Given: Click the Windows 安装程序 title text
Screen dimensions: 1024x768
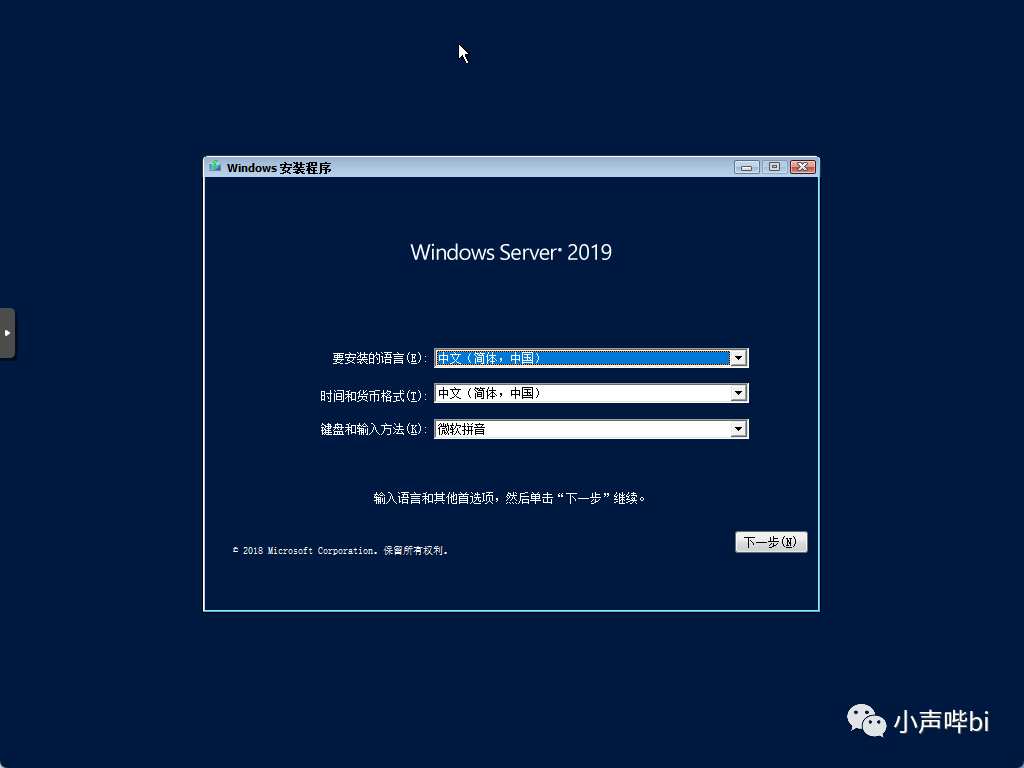Looking at the screenshot, I should coord(279,168).
